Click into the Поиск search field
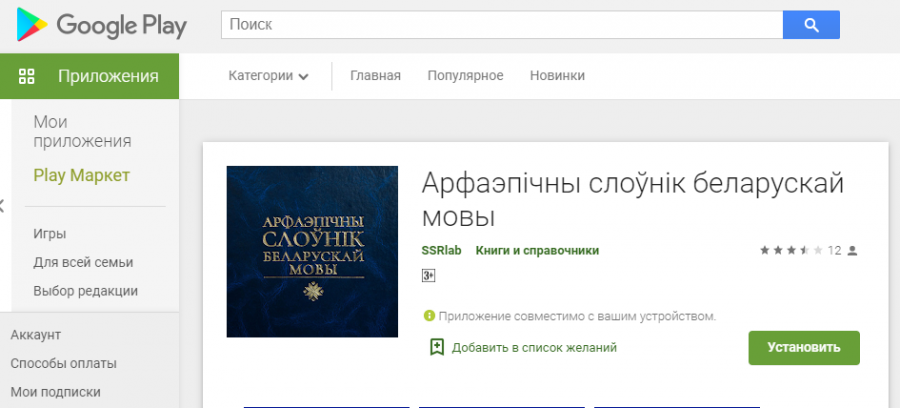The width and height of the screenshot is (900, 408). pyautogui.click(x=502, y=25)
